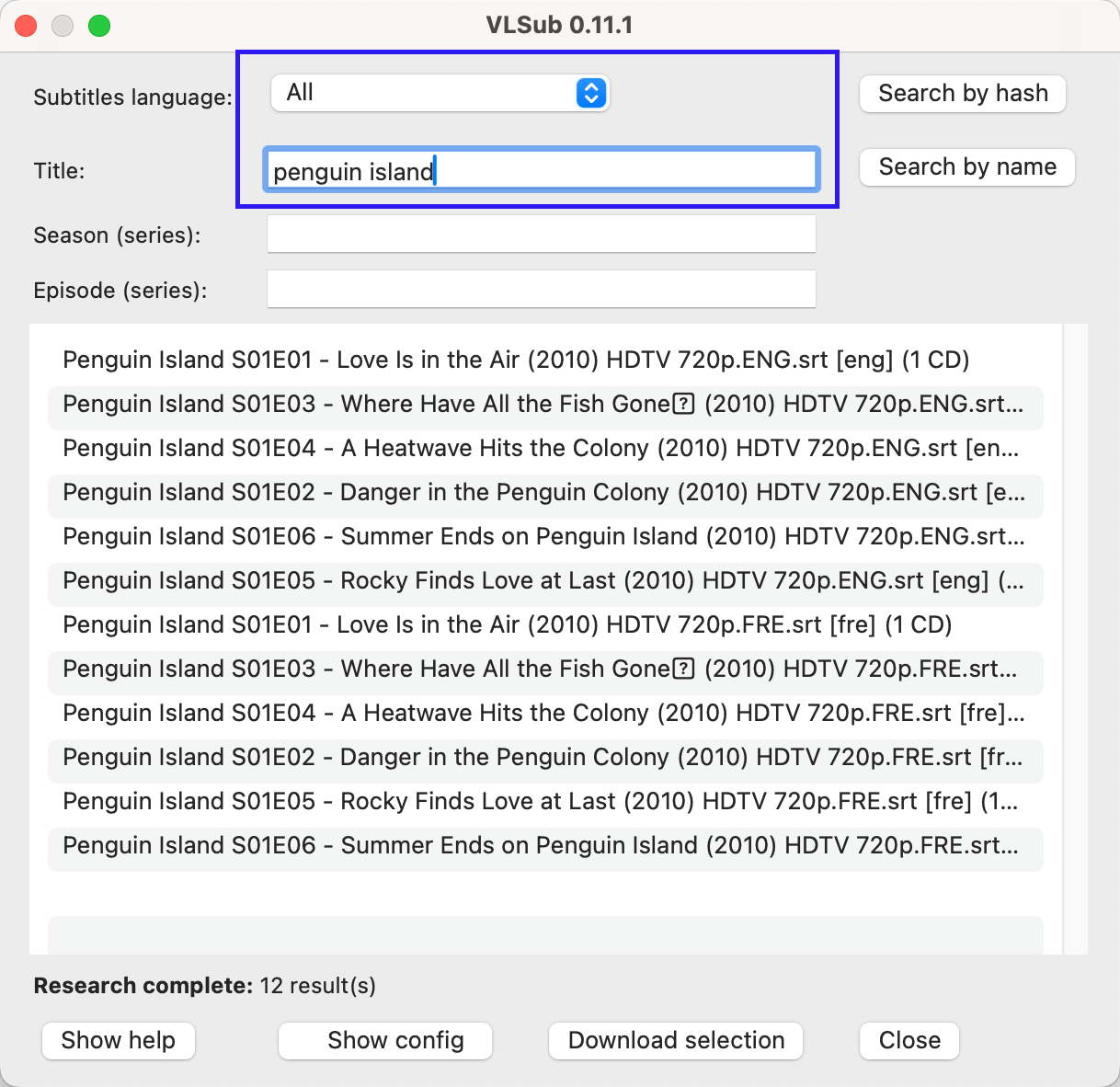Click the Close button at the bottom
Image resolution: width=1120 pixels, height=1087 pixels.
tap(909, 1041)
